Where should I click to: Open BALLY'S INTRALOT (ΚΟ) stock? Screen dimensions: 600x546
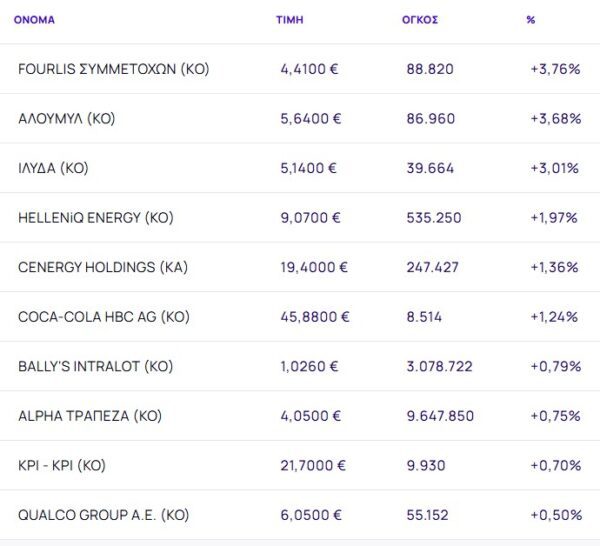tap(96, 366)
